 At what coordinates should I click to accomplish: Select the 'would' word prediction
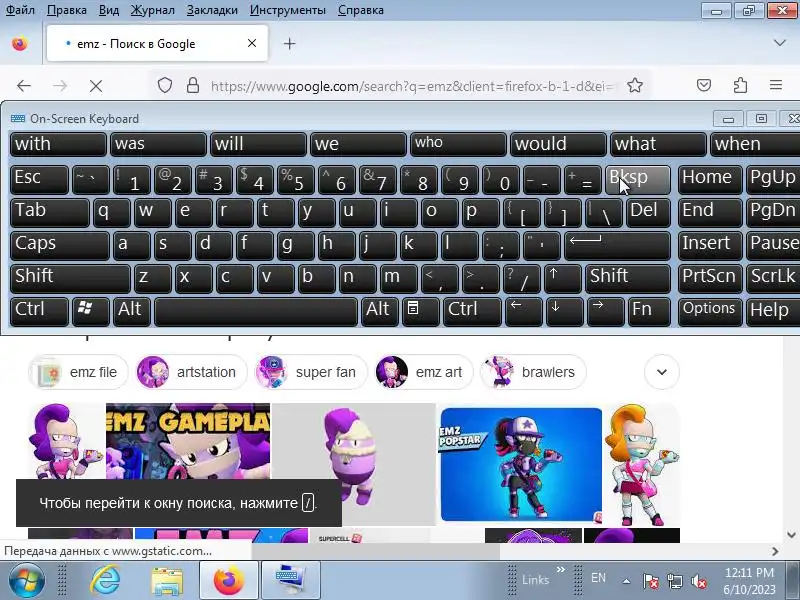[558, 144]
